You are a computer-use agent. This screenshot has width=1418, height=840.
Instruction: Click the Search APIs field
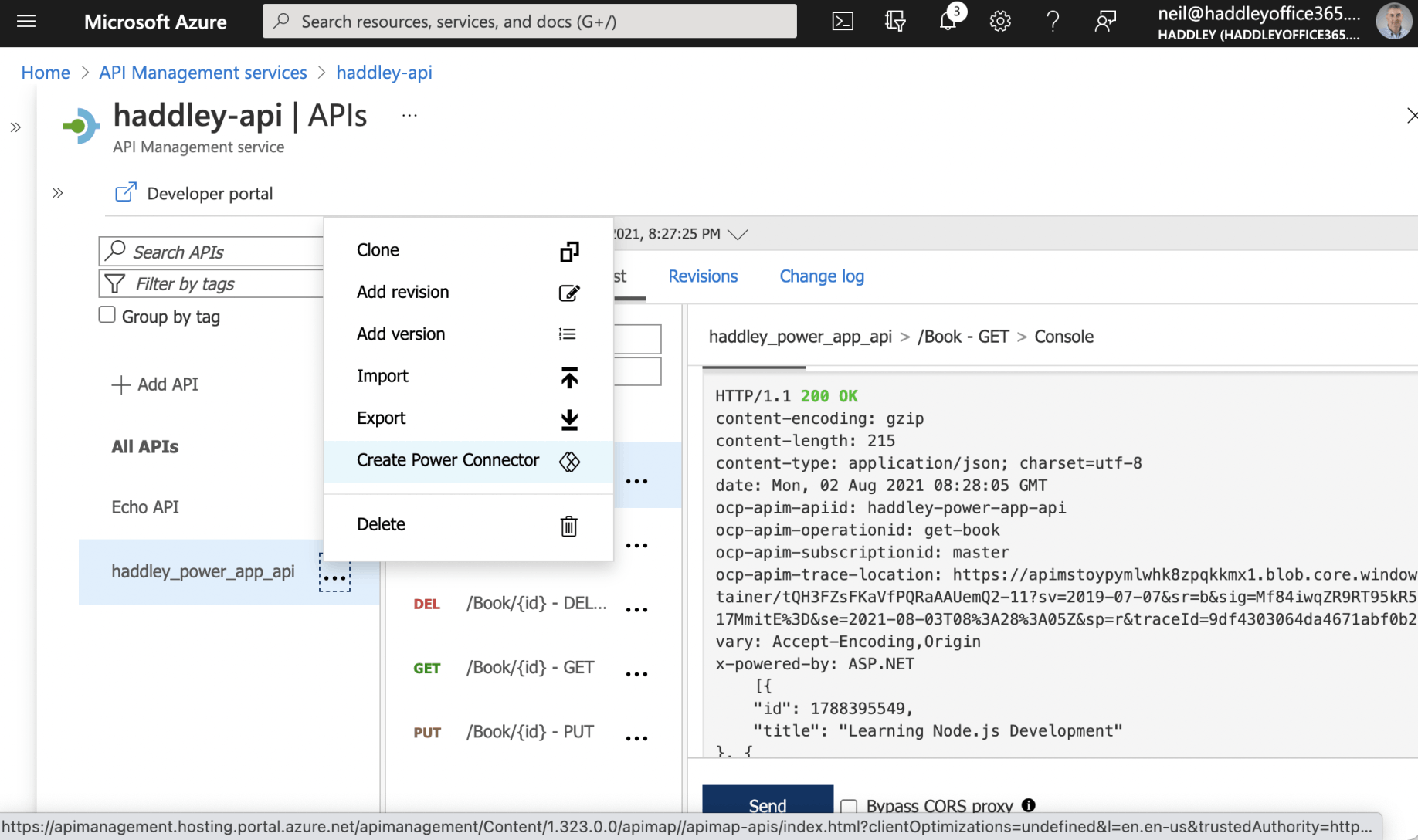click(x=211, y=252)
